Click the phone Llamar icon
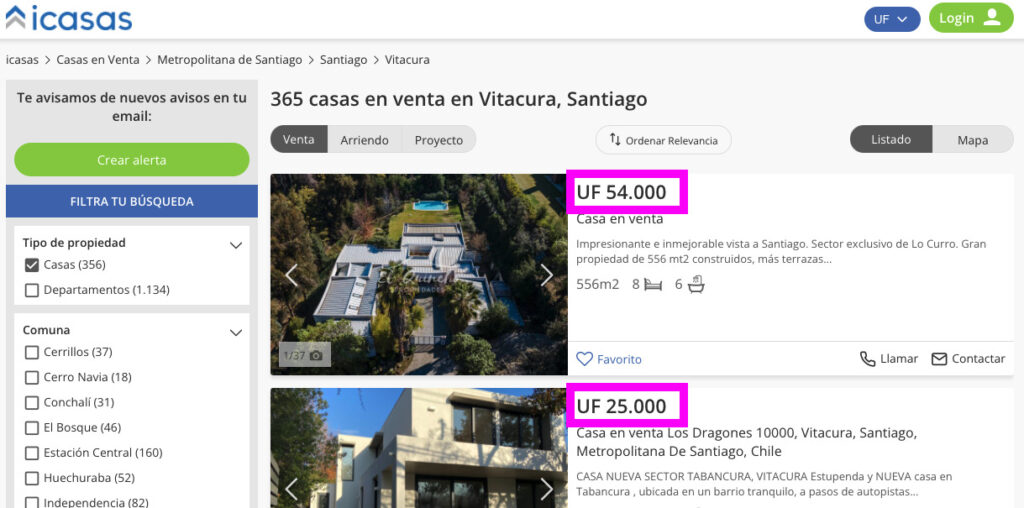The height and width of the screenshot is (508, 1024). pos(867,359)
